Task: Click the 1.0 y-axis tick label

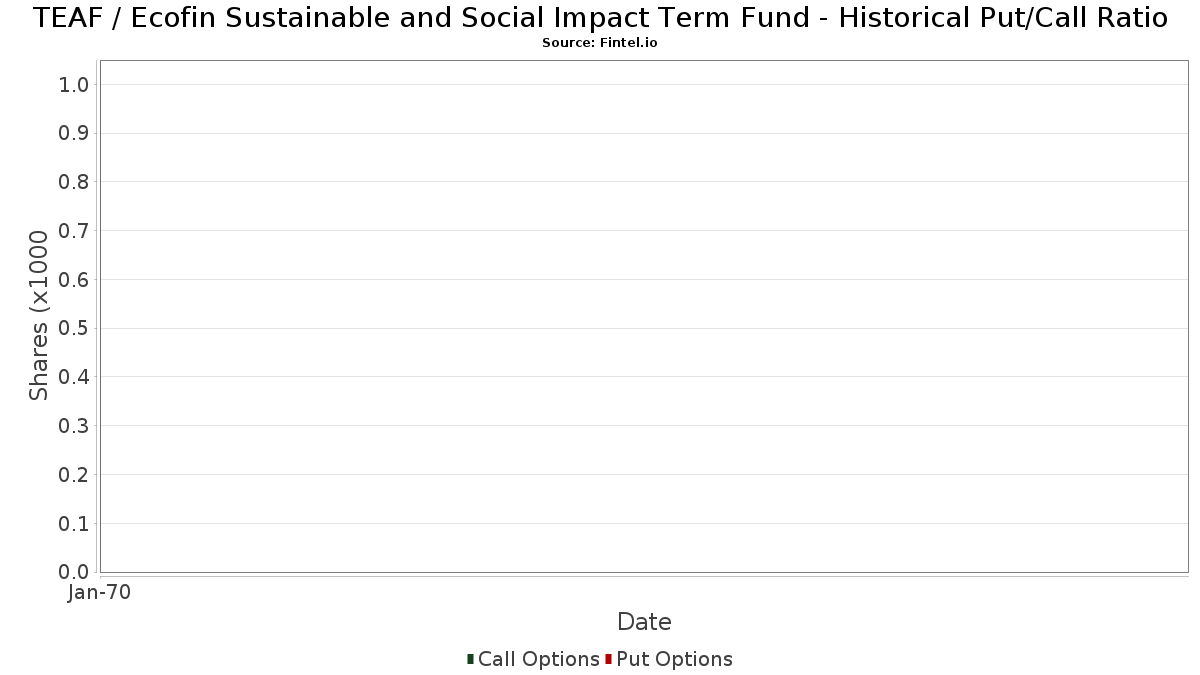Action: click(74, 85)
